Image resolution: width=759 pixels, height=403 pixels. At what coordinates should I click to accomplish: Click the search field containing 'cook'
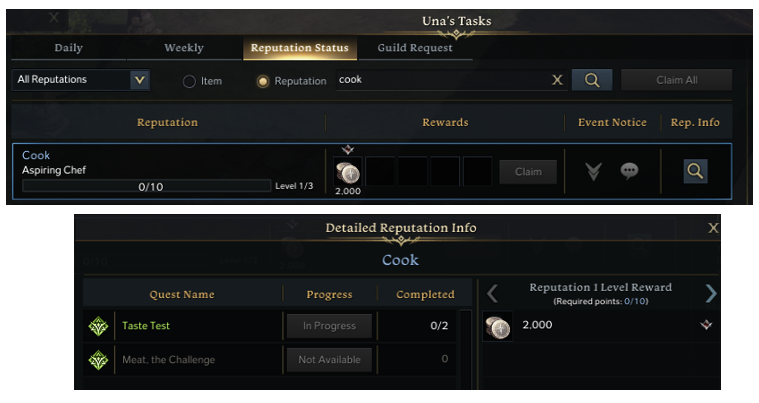pyautogui.click(x=440, y=80)
